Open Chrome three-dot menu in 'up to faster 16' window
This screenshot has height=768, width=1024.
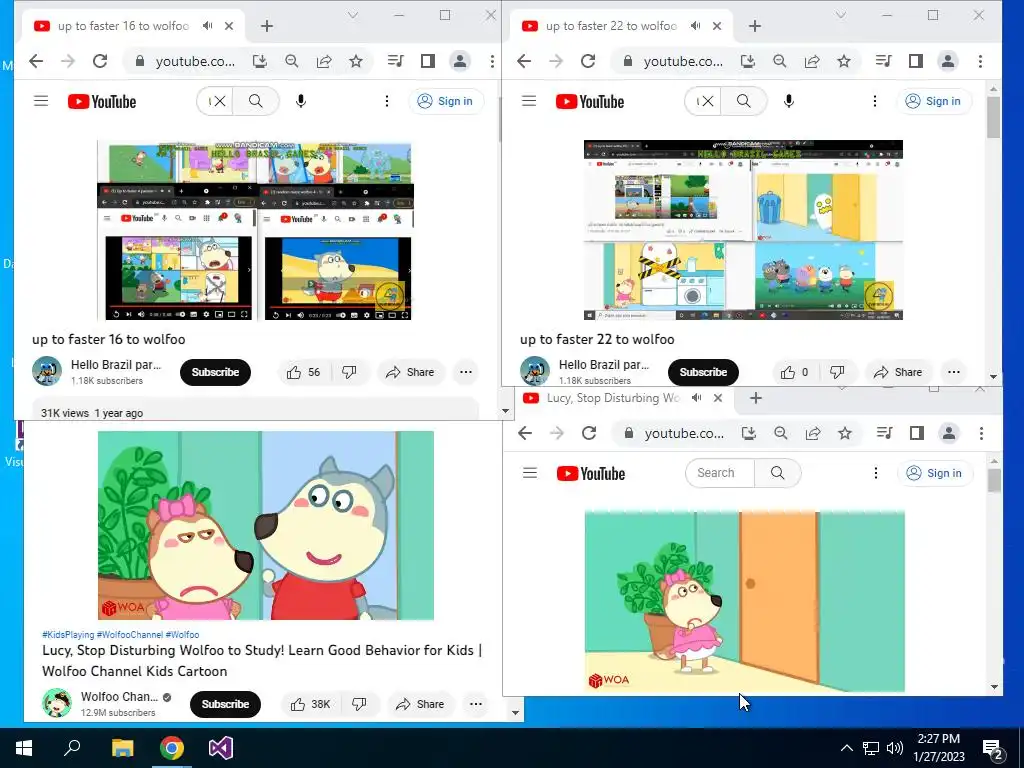pyautogui.click(x=492, y=61)
